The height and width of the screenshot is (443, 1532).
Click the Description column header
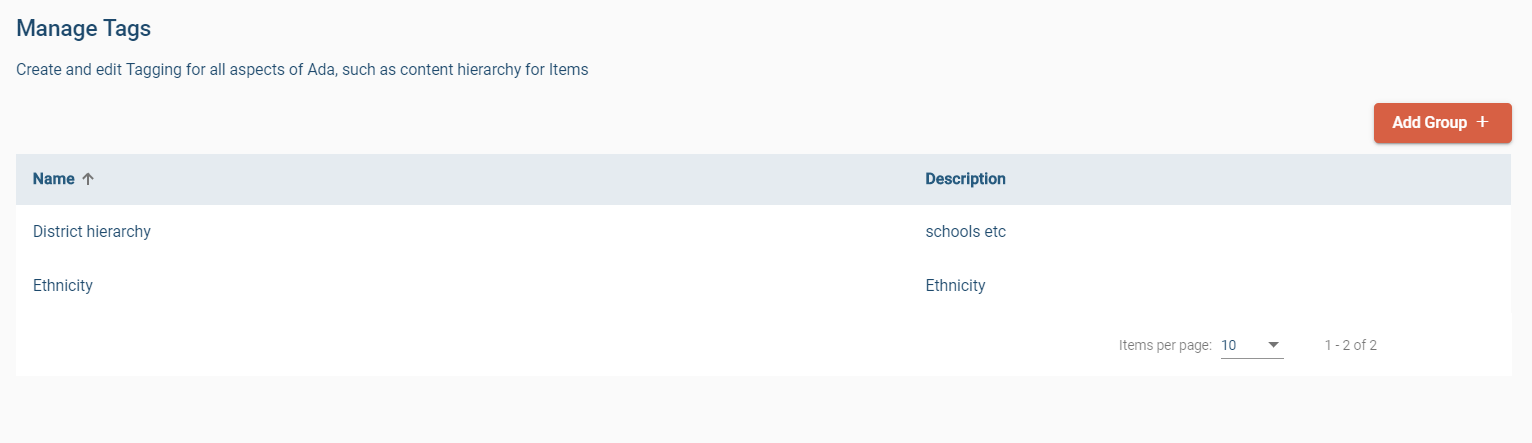965,179
